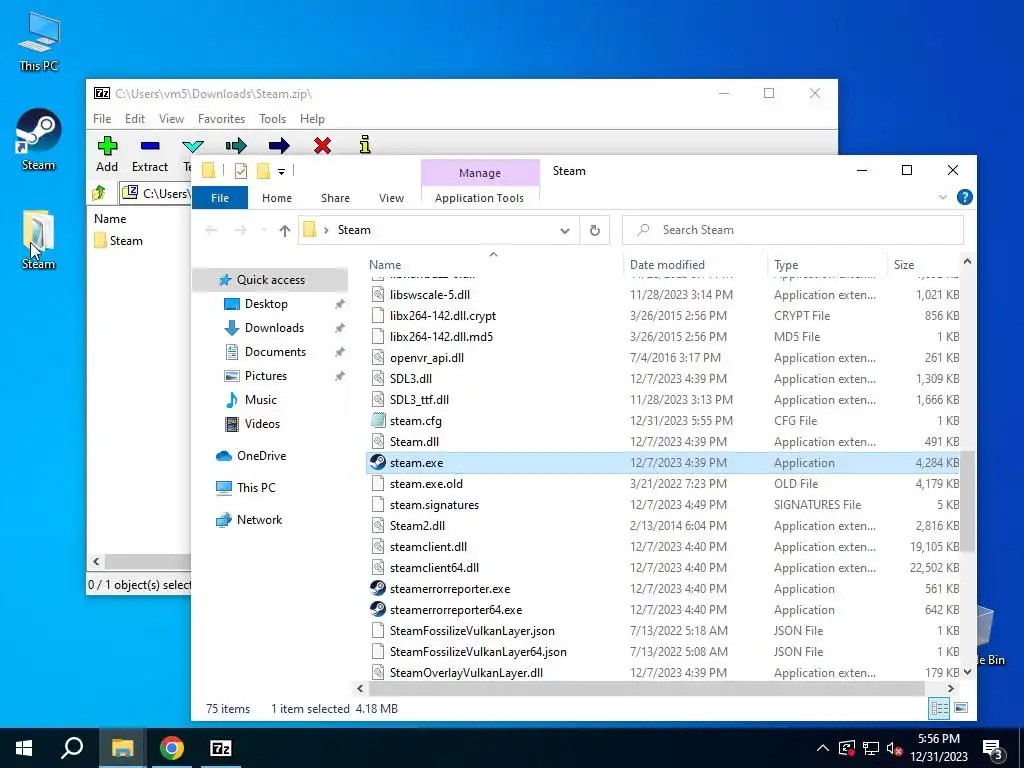Open the notification center icon
1024x768 pixels.
[x=993, y=748]
